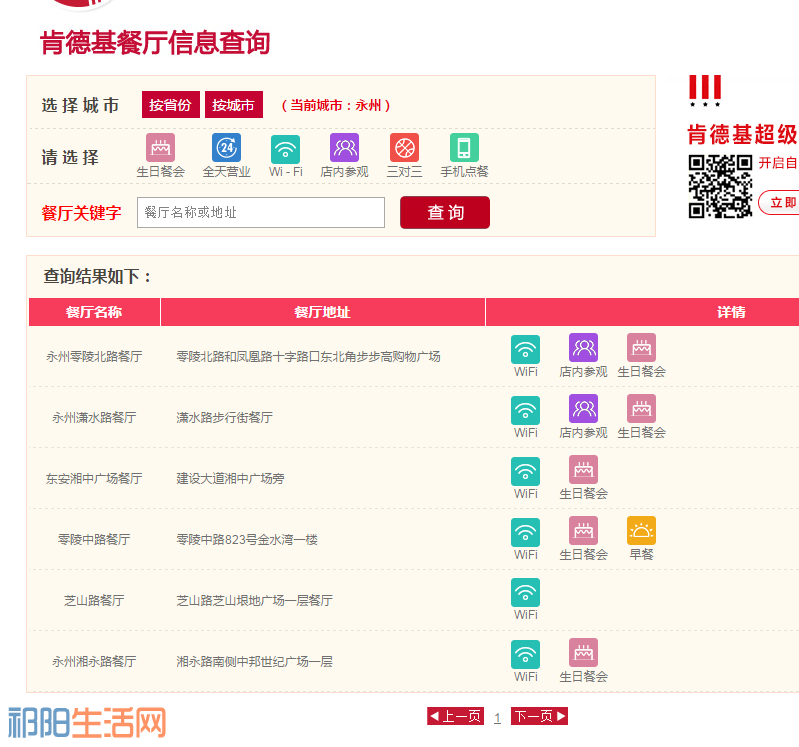This screenshot has height=747, width=799.
Task: Go to next page with 下一页
Action: (x=539, y=716)
